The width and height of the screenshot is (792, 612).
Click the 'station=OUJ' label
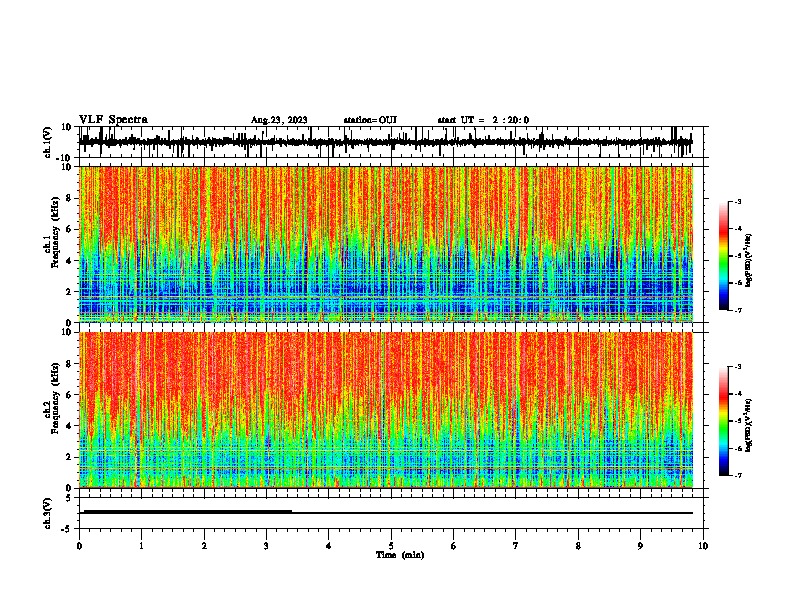tap(370, 120)
